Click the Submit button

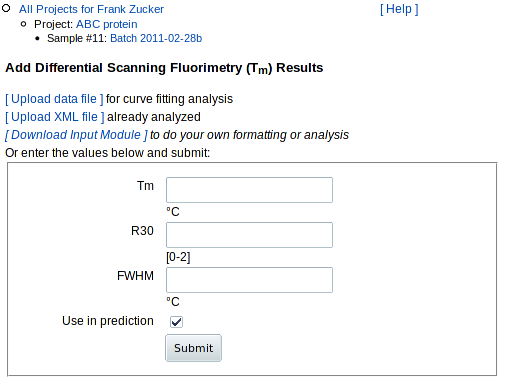coord(193,348)
